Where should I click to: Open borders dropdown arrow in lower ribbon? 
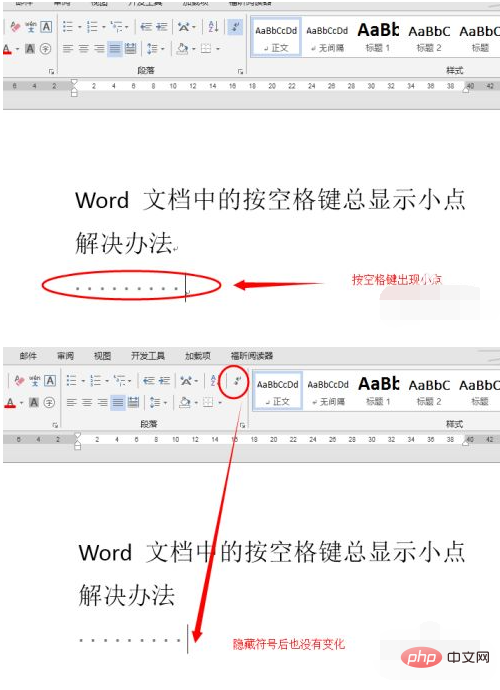[x=220, y=402]
